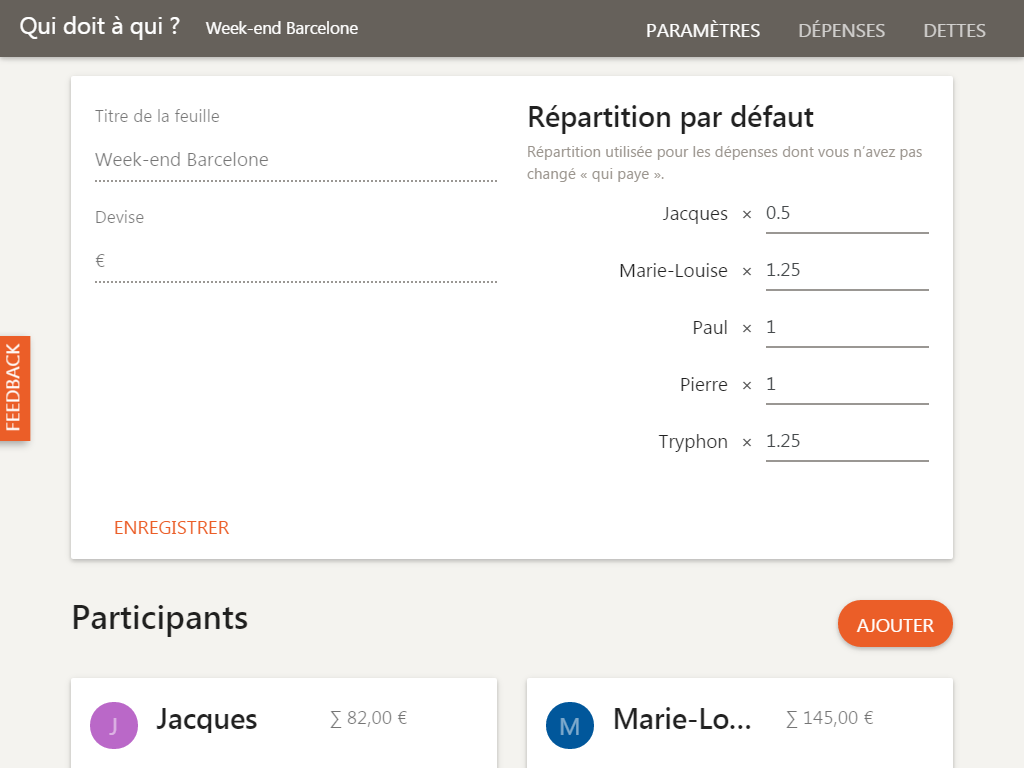
Task: Open the FEEDBACK side tab
Action: [14, 388]
